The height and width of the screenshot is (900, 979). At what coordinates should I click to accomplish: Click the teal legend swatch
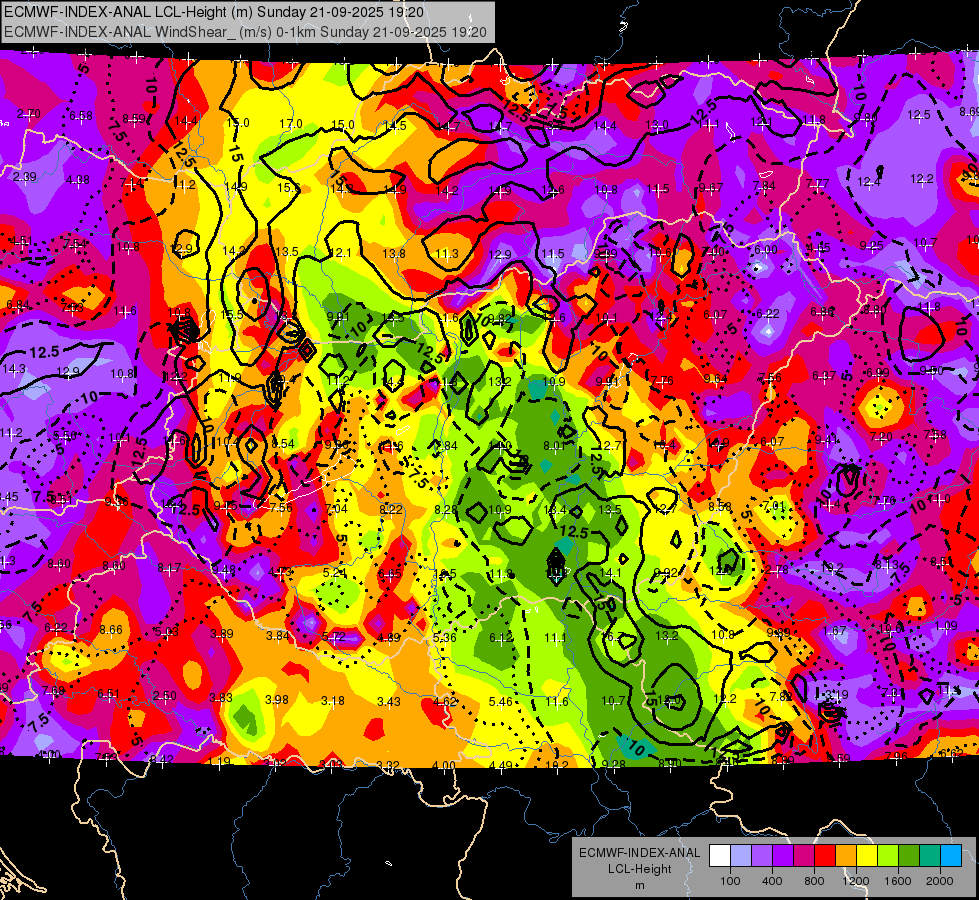[x=930, y=856]
